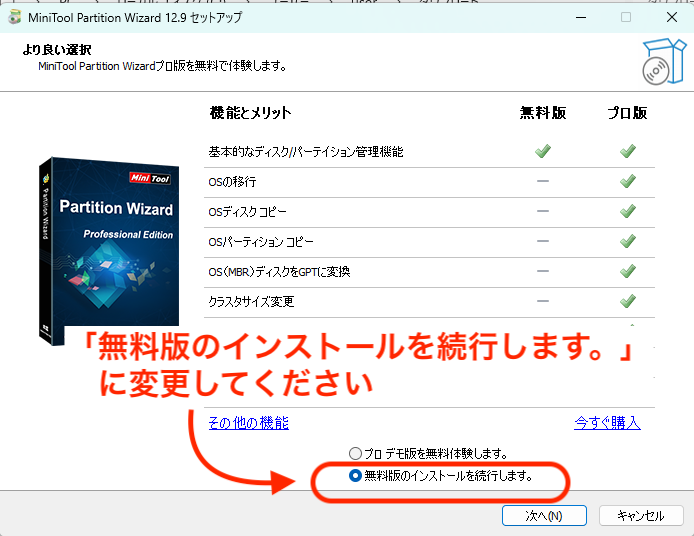This screenshot has width=694, height=536.
Task: Minimize the setup window
Action: 581,17
